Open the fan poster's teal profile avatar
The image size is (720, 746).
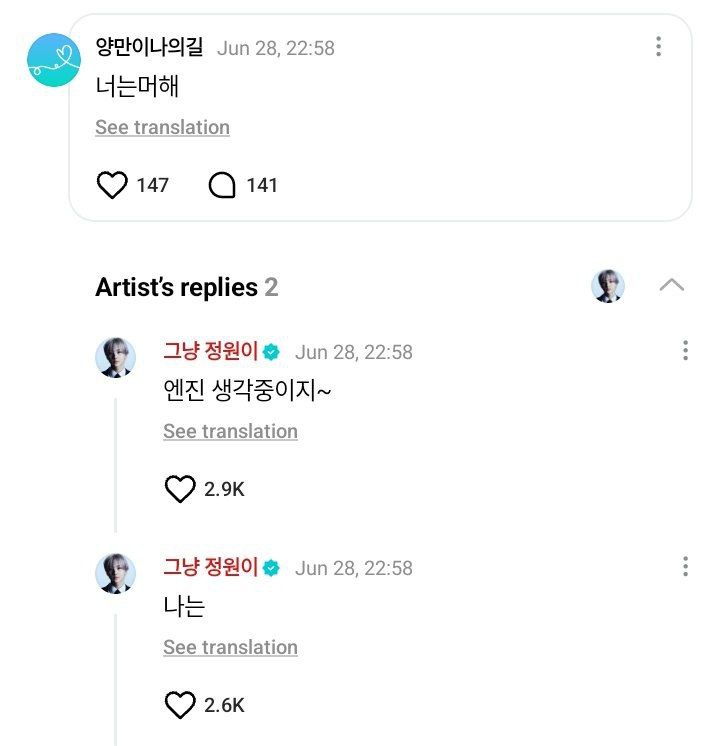pos(53,60)
